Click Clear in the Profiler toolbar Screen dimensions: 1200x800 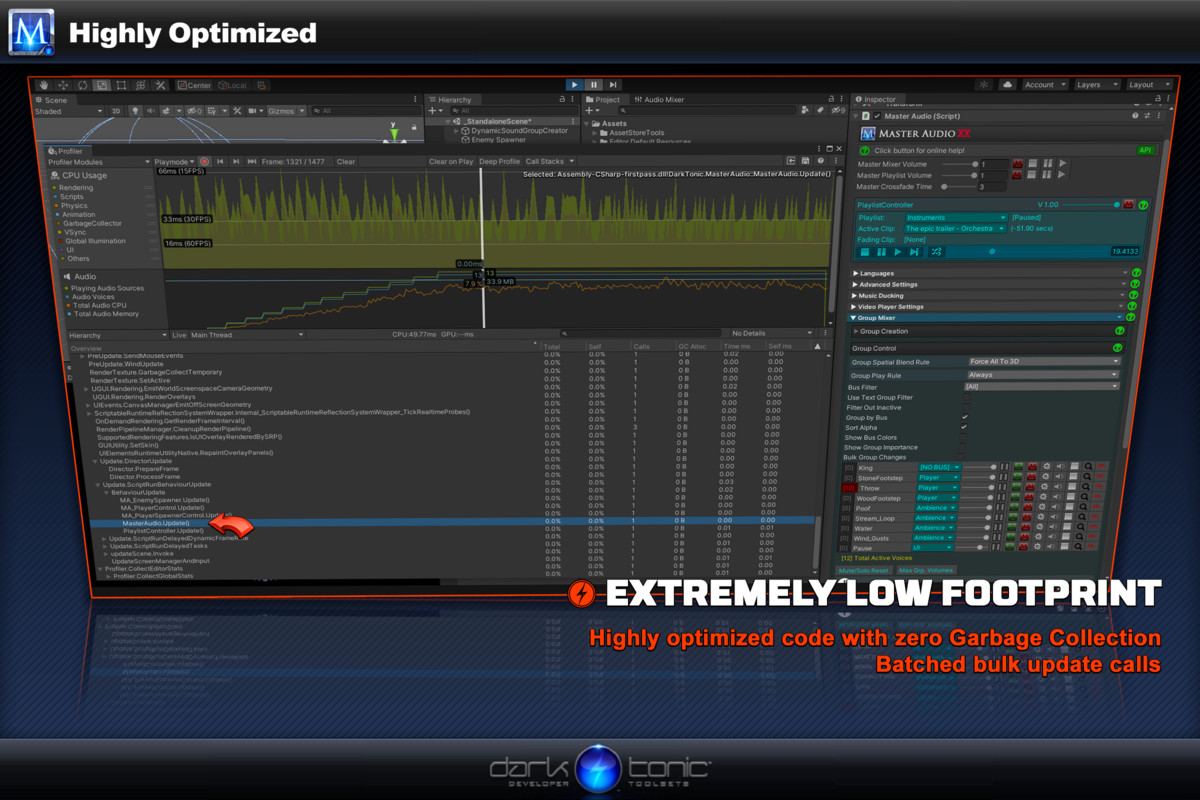pos(346,161)
